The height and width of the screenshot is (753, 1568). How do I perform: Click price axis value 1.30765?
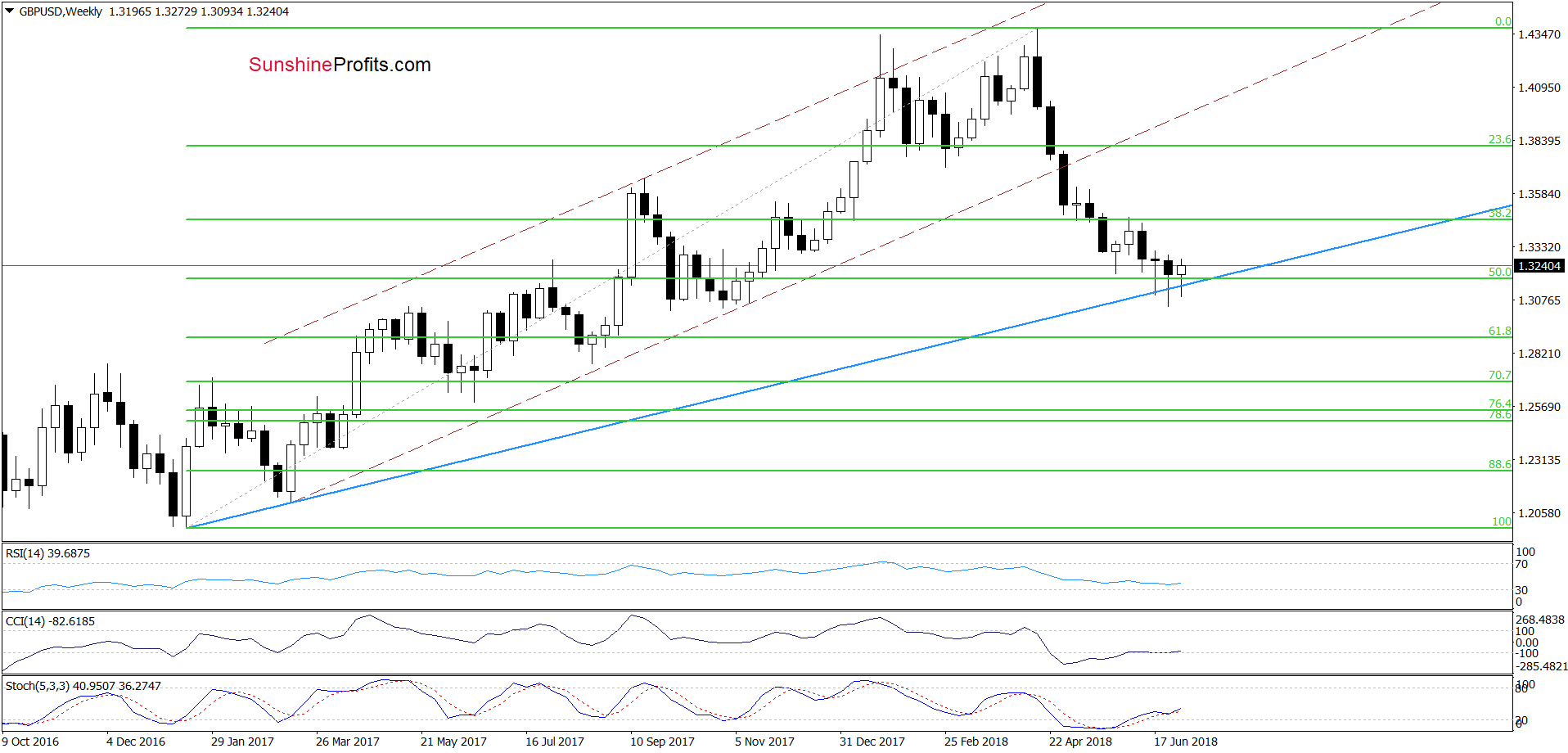[x=1539, y=300]
